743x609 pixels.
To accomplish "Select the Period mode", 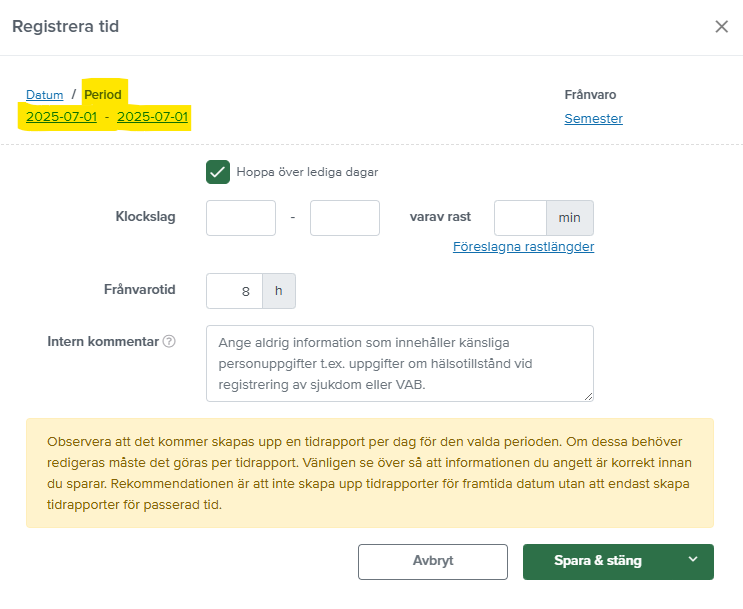I will pyautogui.click(x=103, y=95).
